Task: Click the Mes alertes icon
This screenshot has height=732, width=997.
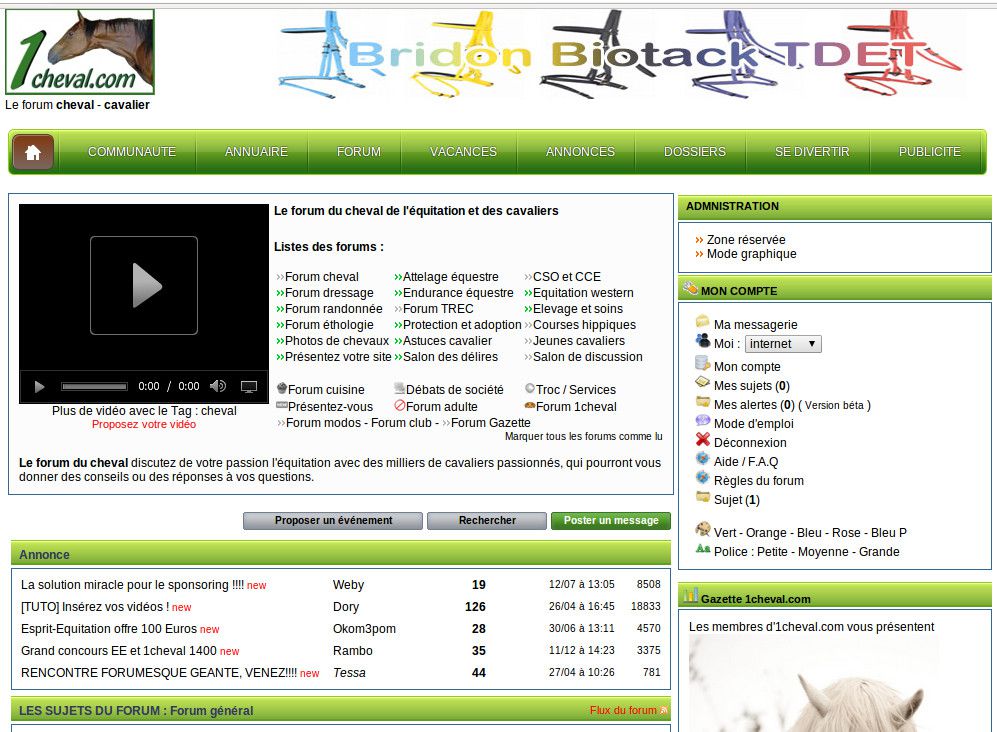Action: click(x=703, y=404)
